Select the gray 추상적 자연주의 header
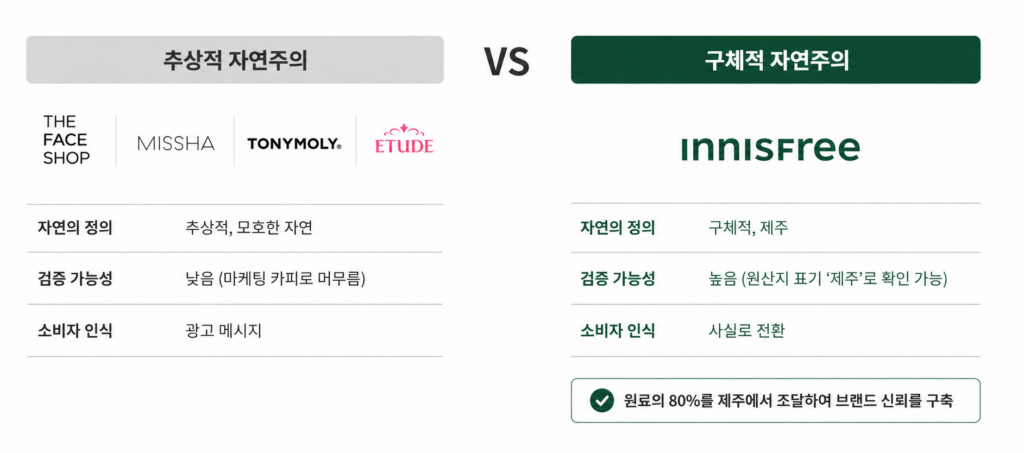The width and height of the screenshot is (1024, 453). tap(234, 59)
